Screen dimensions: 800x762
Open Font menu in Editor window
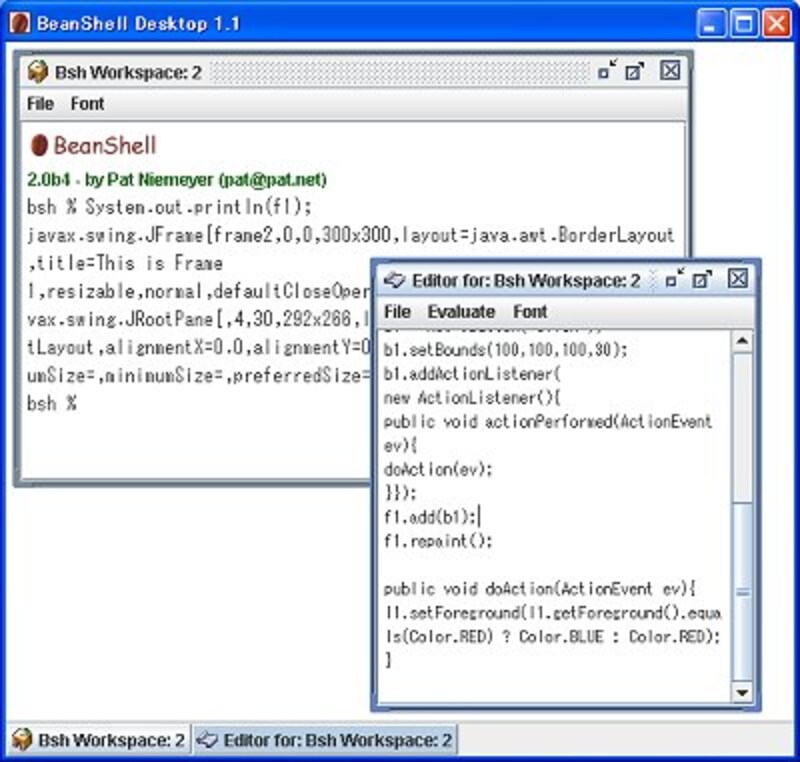click(530, 311)
